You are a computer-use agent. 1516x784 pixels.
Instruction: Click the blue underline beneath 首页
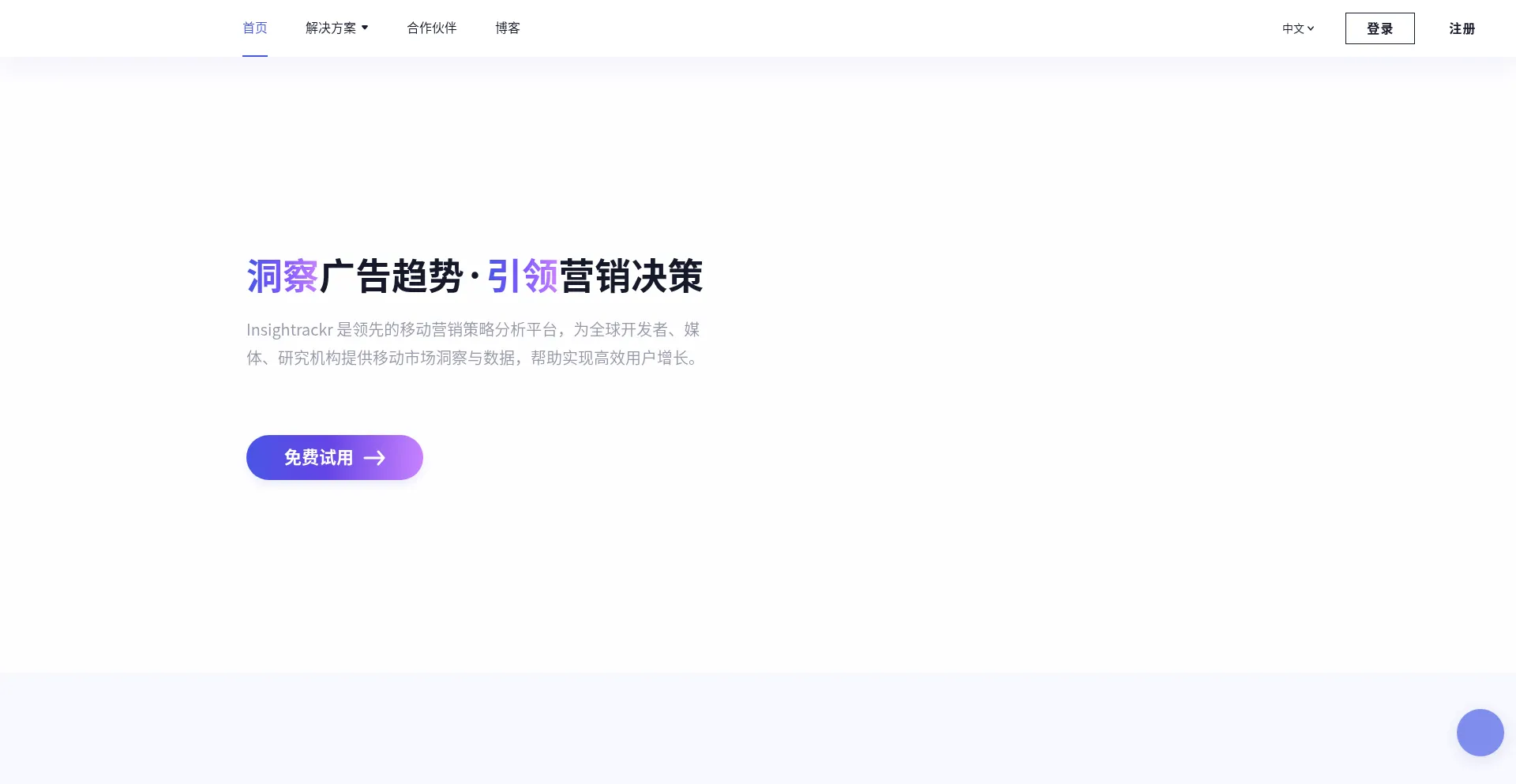254,56
